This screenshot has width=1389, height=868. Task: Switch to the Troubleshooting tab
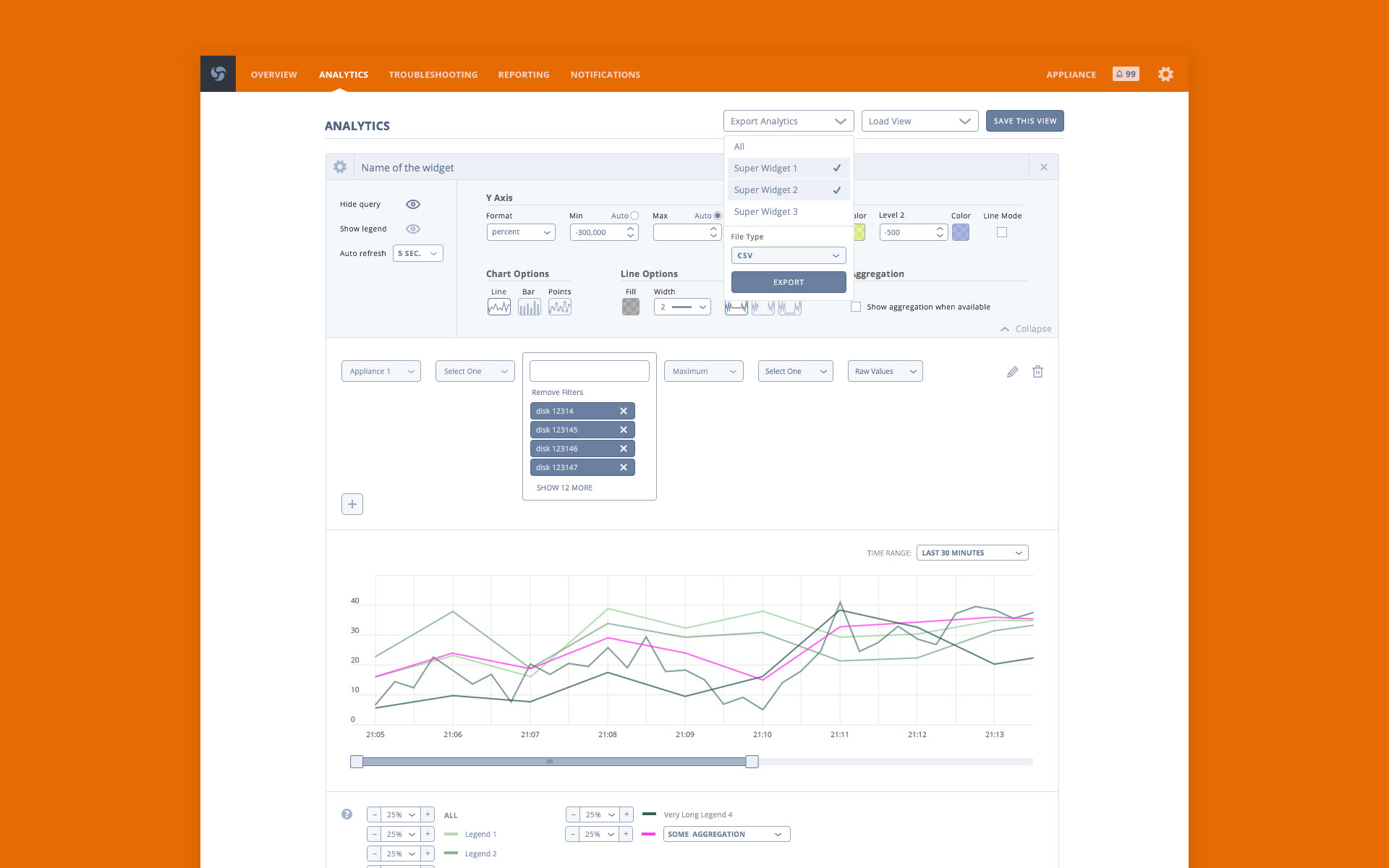coord(433,75)
